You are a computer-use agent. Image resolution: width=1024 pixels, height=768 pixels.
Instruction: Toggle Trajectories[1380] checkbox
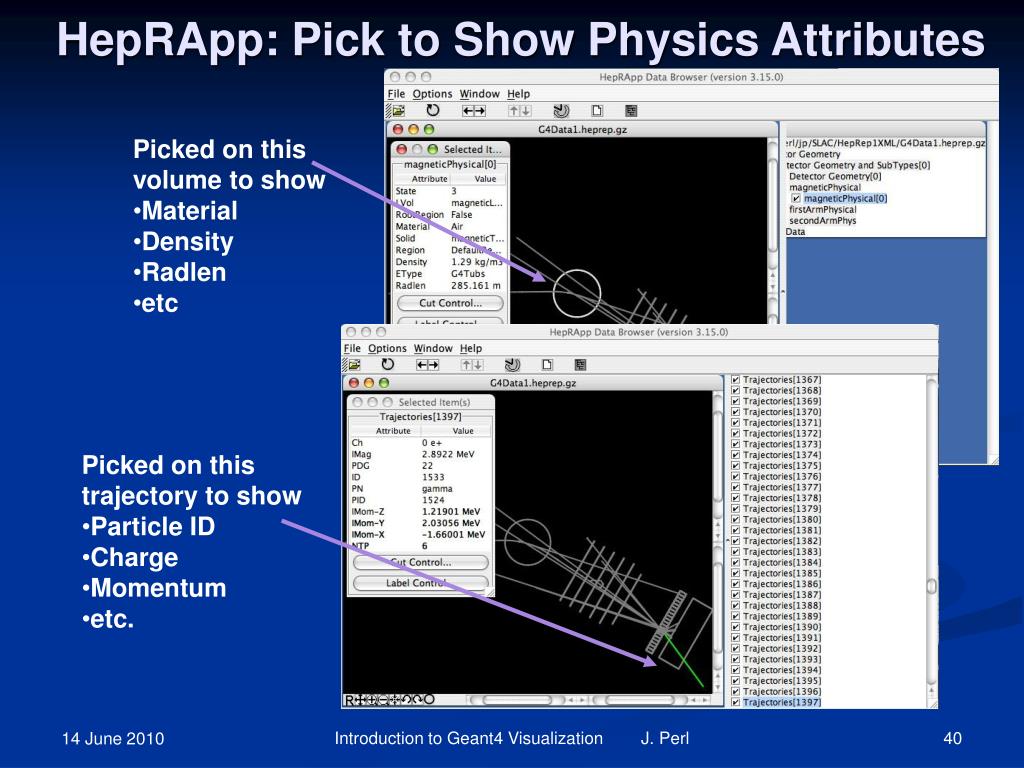click(736, 519)
